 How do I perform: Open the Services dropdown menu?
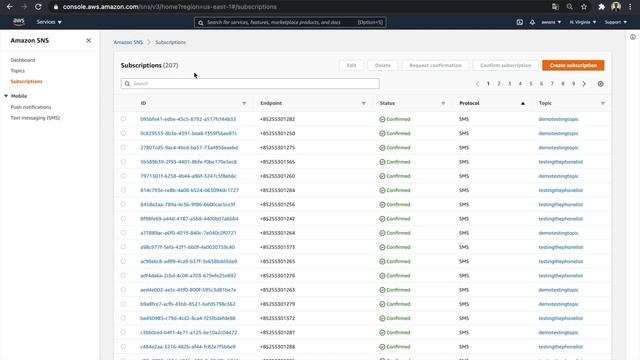(x=49, y=22)
